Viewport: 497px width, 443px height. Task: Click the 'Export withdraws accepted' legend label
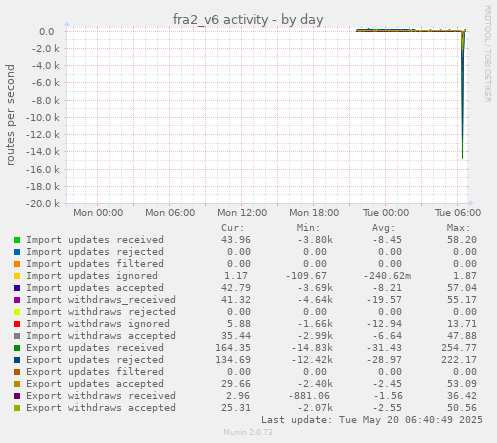click(101, 408)
